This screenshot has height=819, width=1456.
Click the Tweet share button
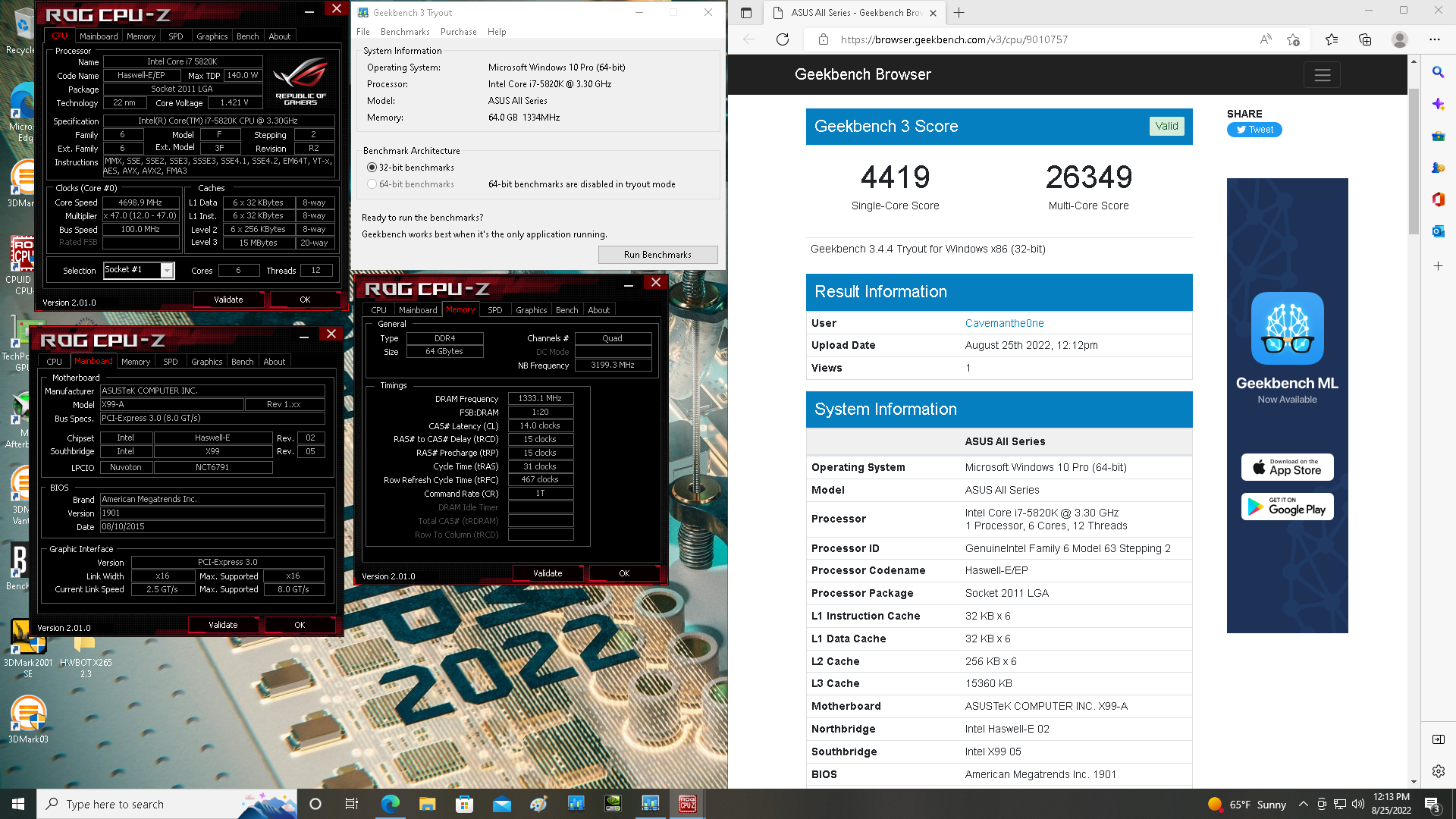click(x=1254, y=130)
